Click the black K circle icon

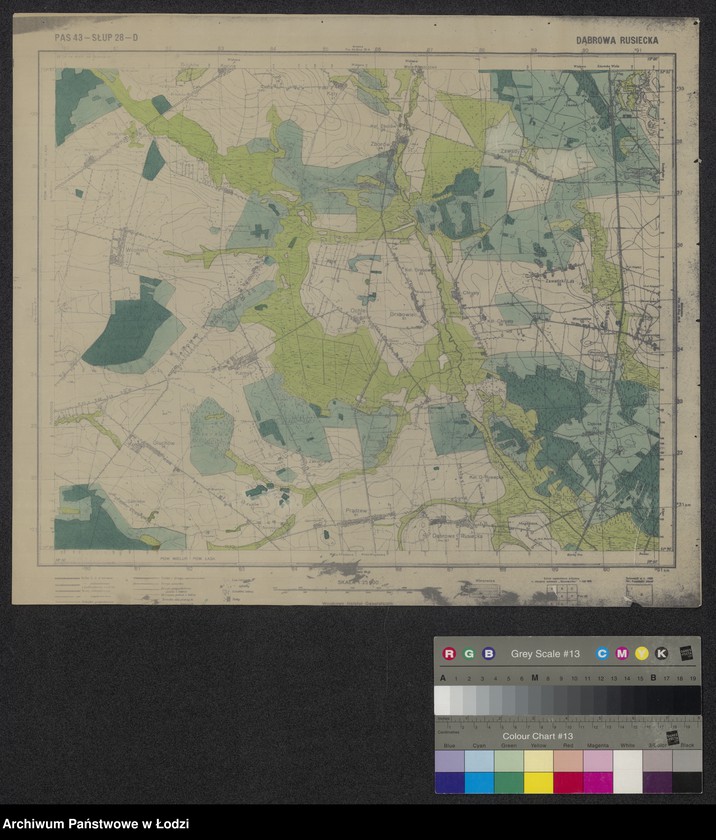click(x=661, y=654)
